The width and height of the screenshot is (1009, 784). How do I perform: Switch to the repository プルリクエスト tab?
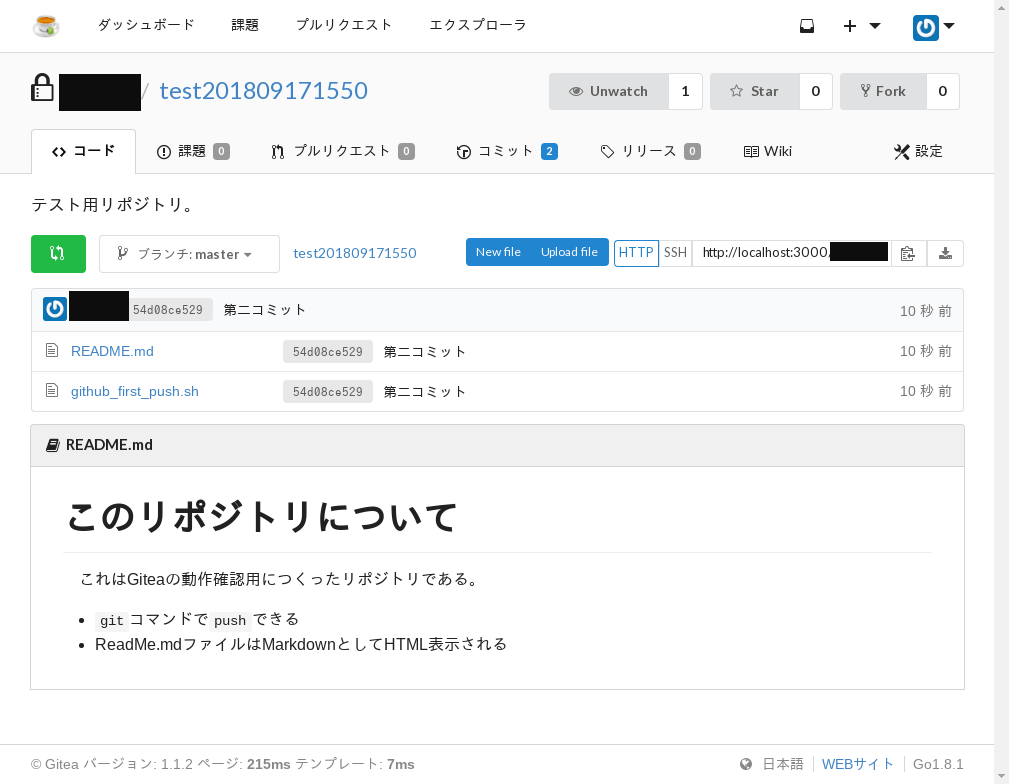[342, 151]
